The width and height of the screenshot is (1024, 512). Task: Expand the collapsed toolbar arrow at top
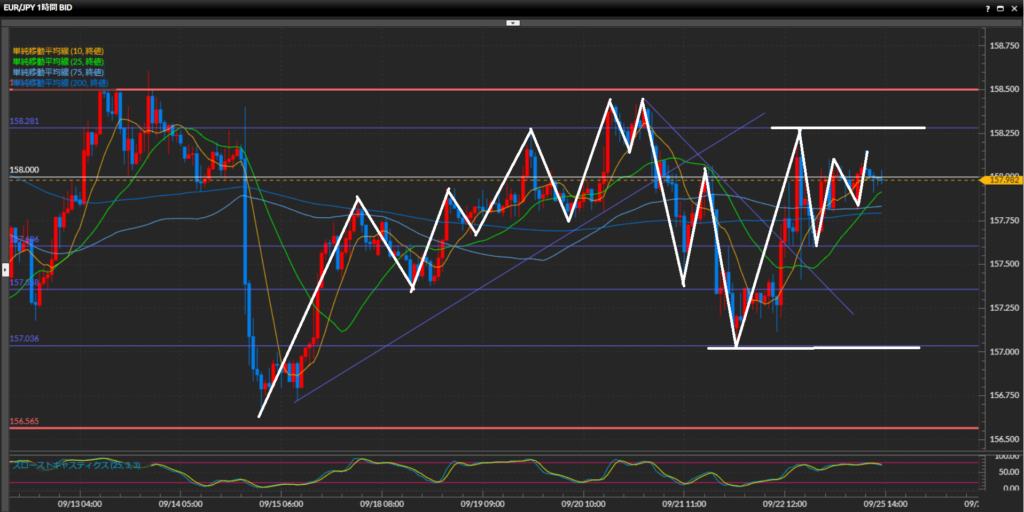point(512,21)
